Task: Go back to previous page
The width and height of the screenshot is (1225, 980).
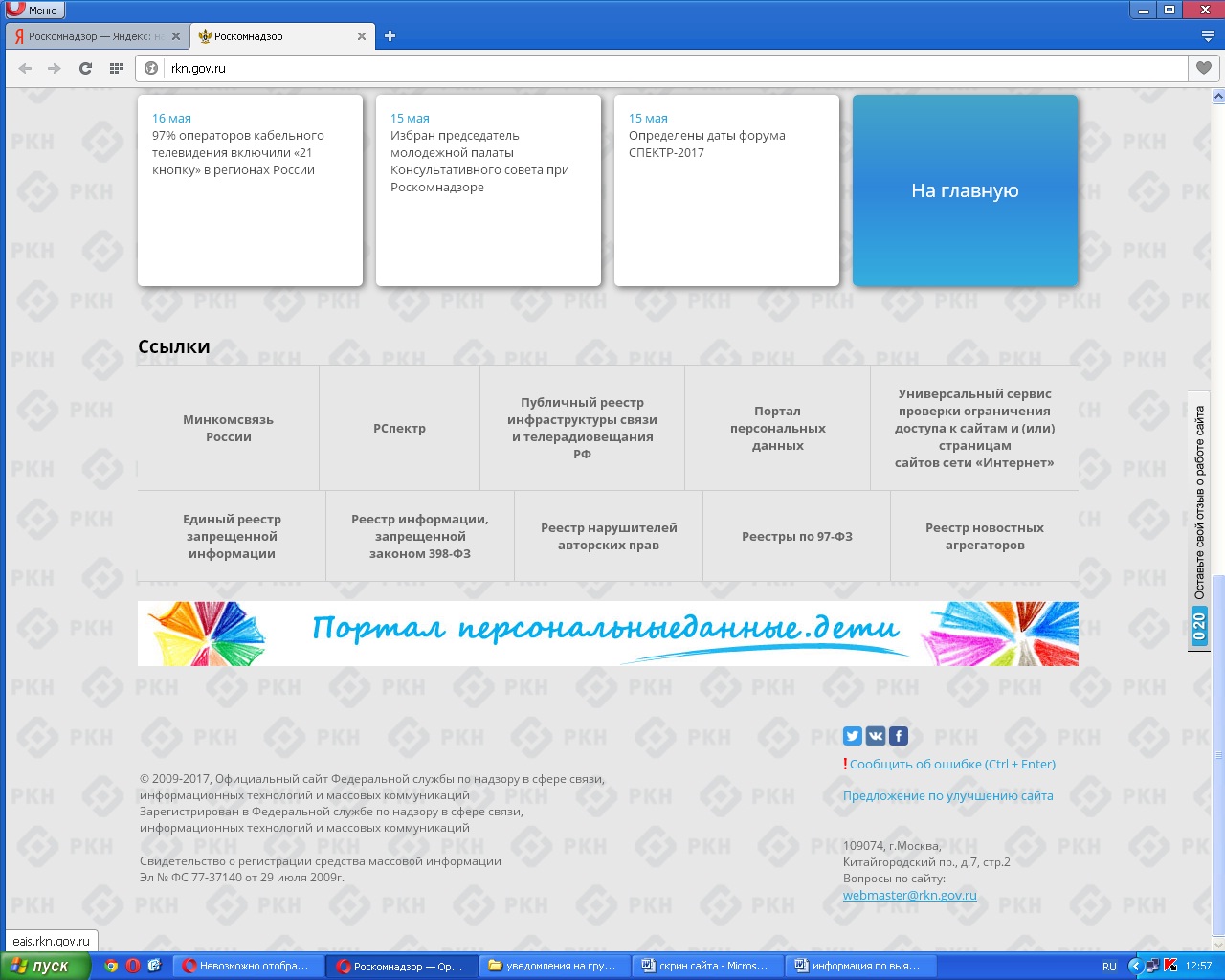Action: (26, 68)
